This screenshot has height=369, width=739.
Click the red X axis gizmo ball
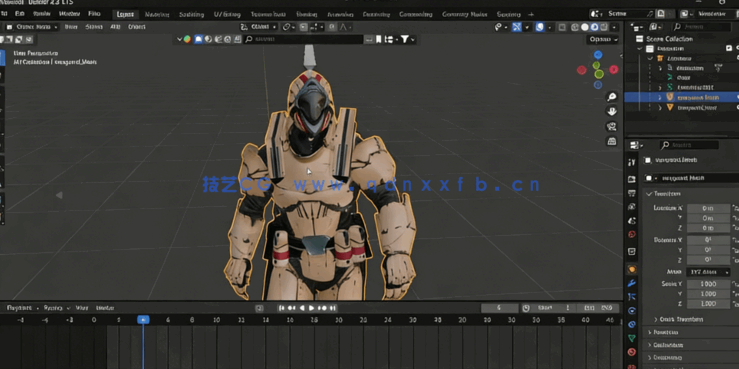(614, 70)
